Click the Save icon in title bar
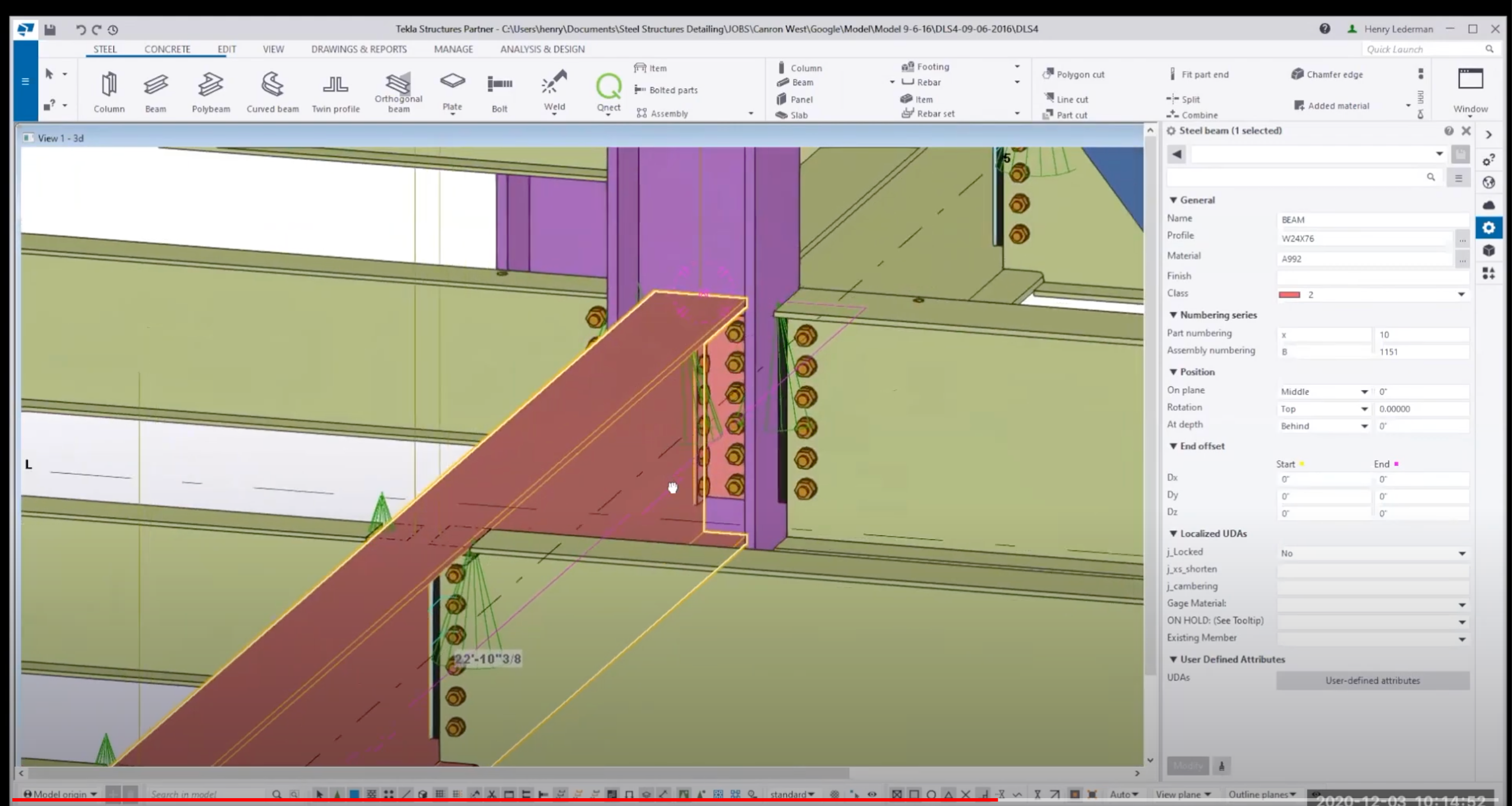 [50, 29]
